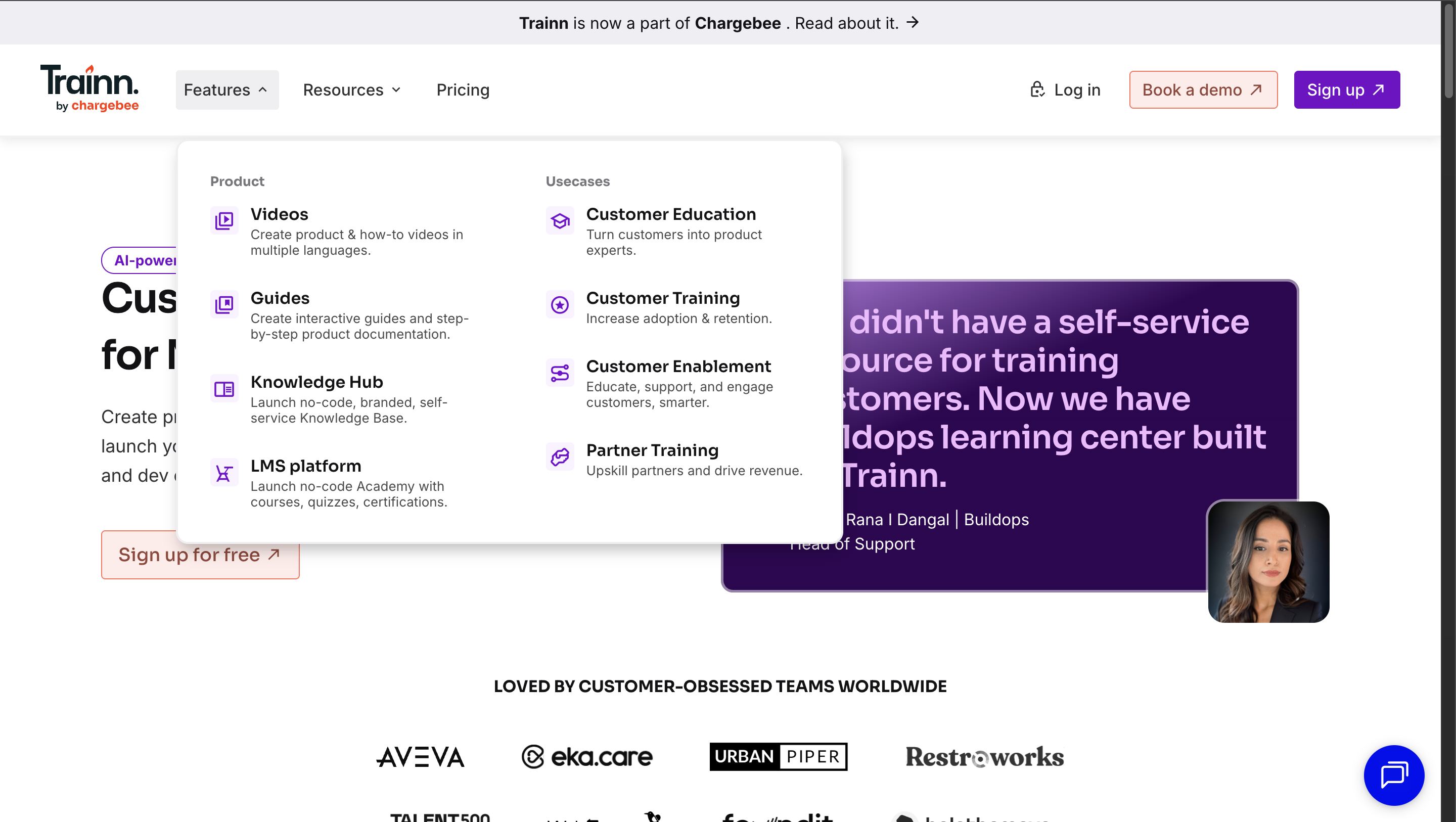Click 'Educate, support, and engage customers' text
1456x822 pixels.
[x=679, y=394]
